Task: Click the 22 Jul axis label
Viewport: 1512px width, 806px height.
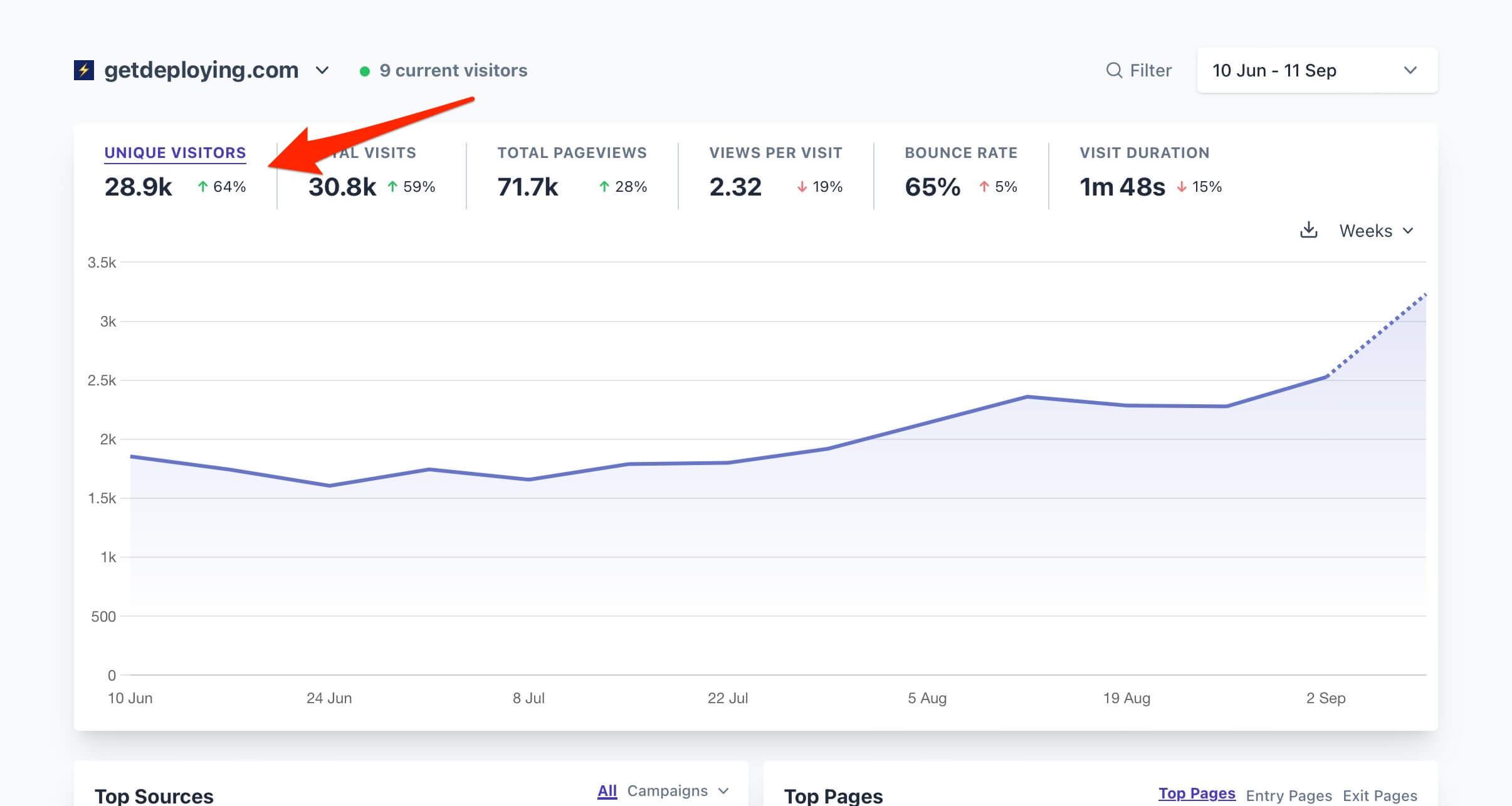Action: point(728,698)
